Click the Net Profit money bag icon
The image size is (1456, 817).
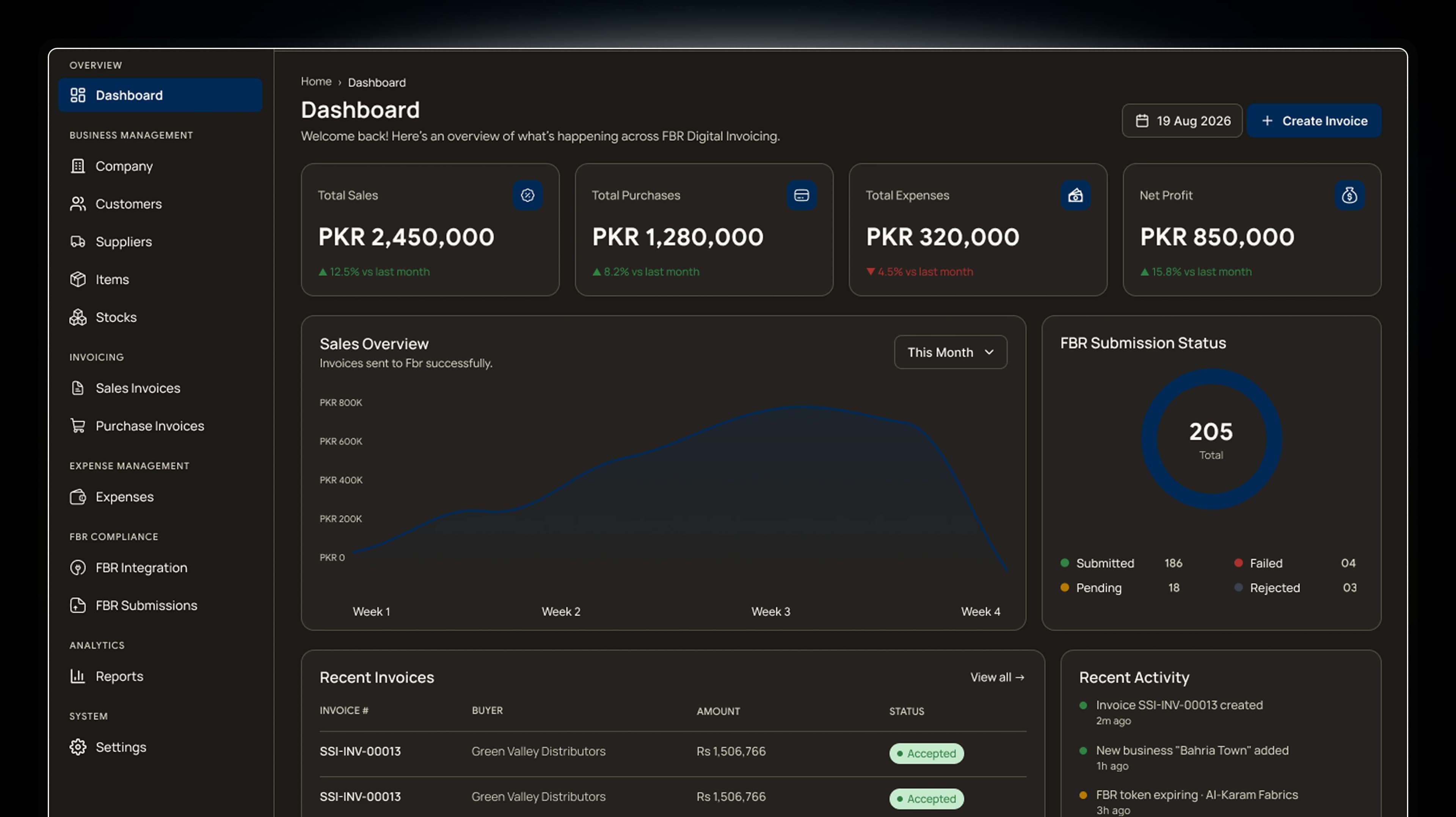click(1349, 195)
